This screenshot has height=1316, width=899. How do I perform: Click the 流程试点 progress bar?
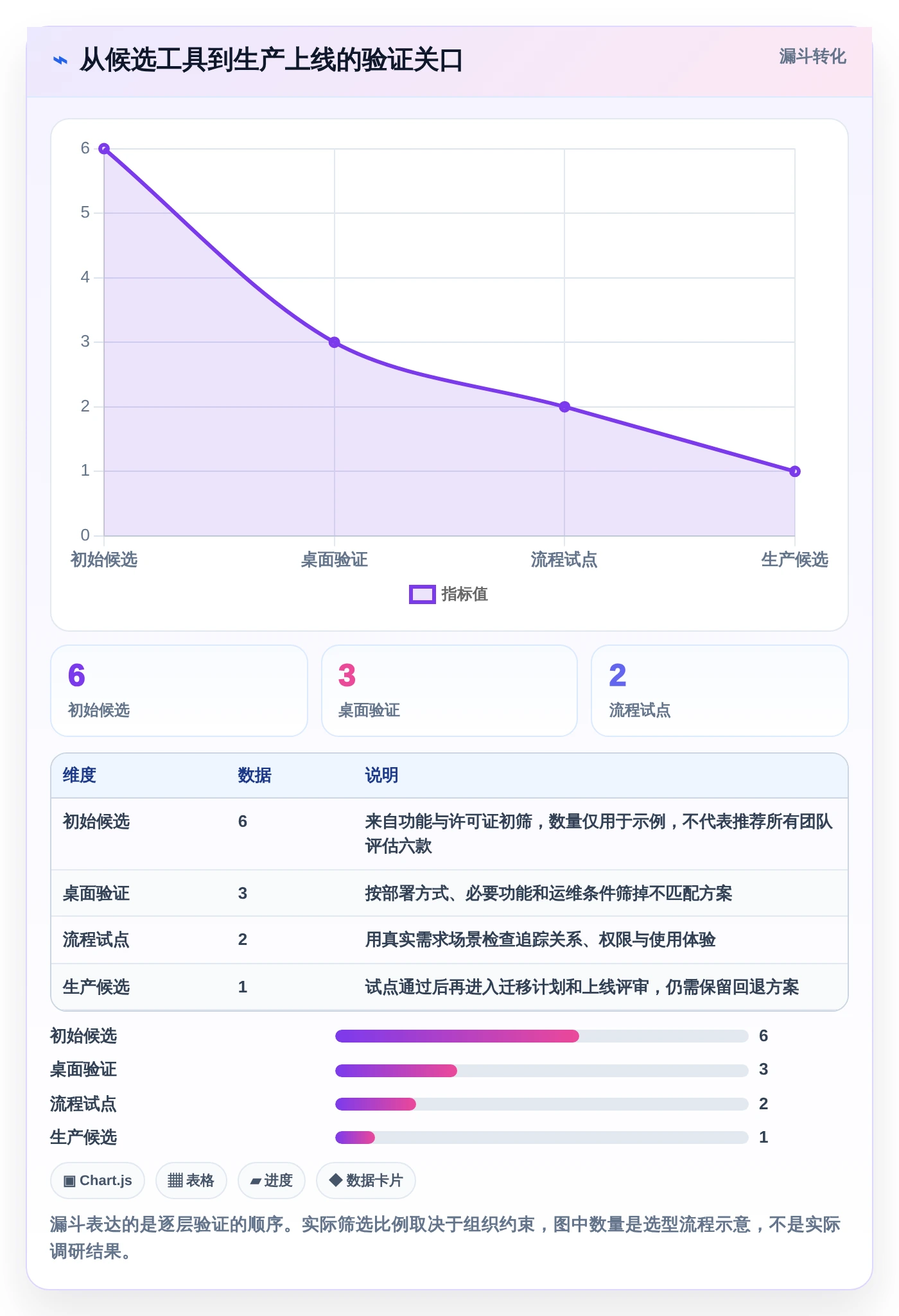(542, 1104)
